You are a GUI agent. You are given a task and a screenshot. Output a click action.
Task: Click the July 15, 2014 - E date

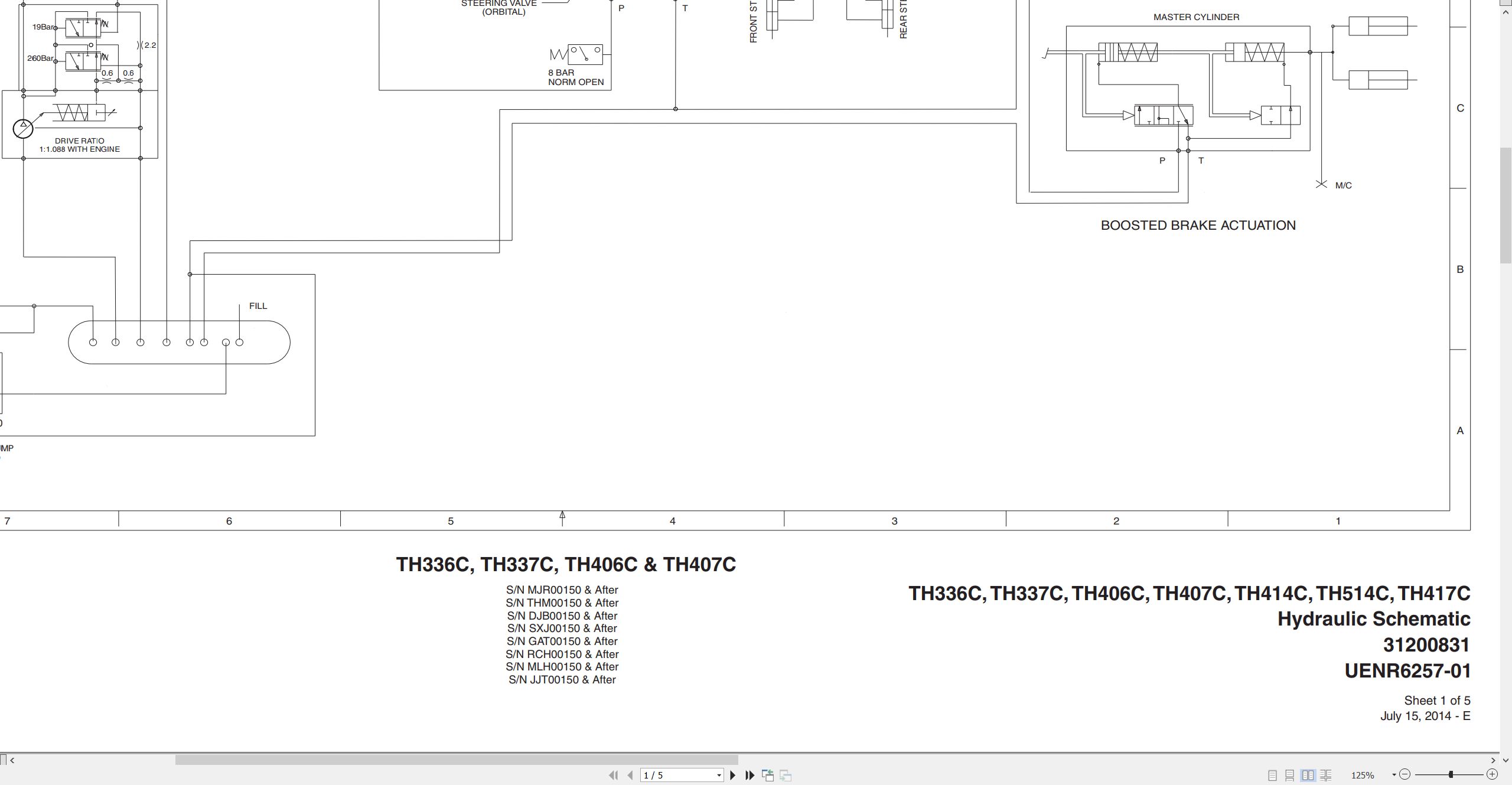[x=1425, y=716]
